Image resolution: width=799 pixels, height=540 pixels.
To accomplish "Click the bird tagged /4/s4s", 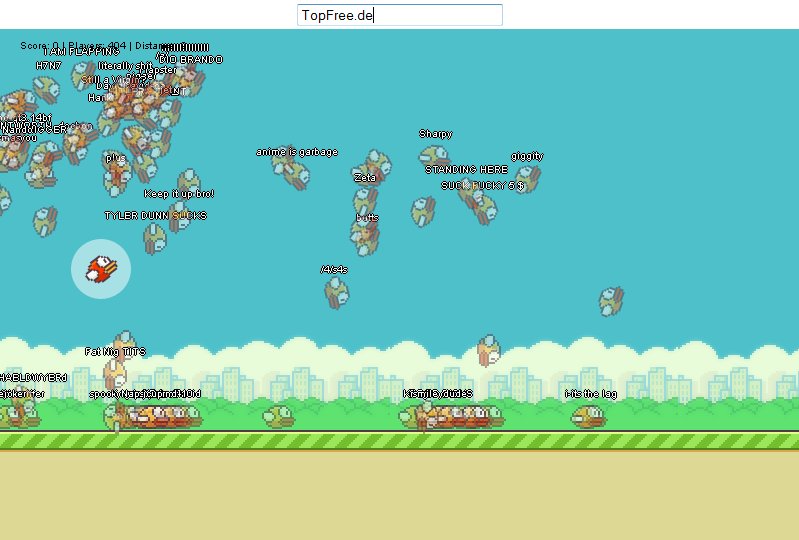I will tap(336, 291).
